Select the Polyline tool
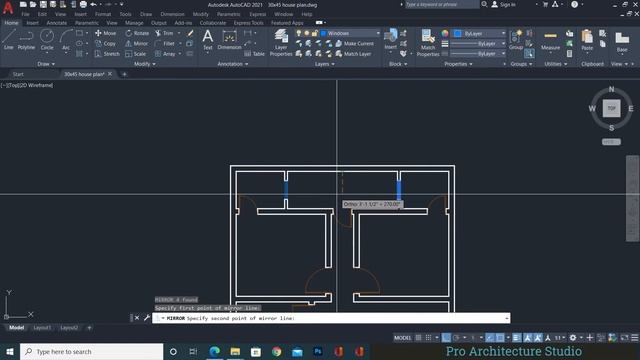 (x=26, y=40)
